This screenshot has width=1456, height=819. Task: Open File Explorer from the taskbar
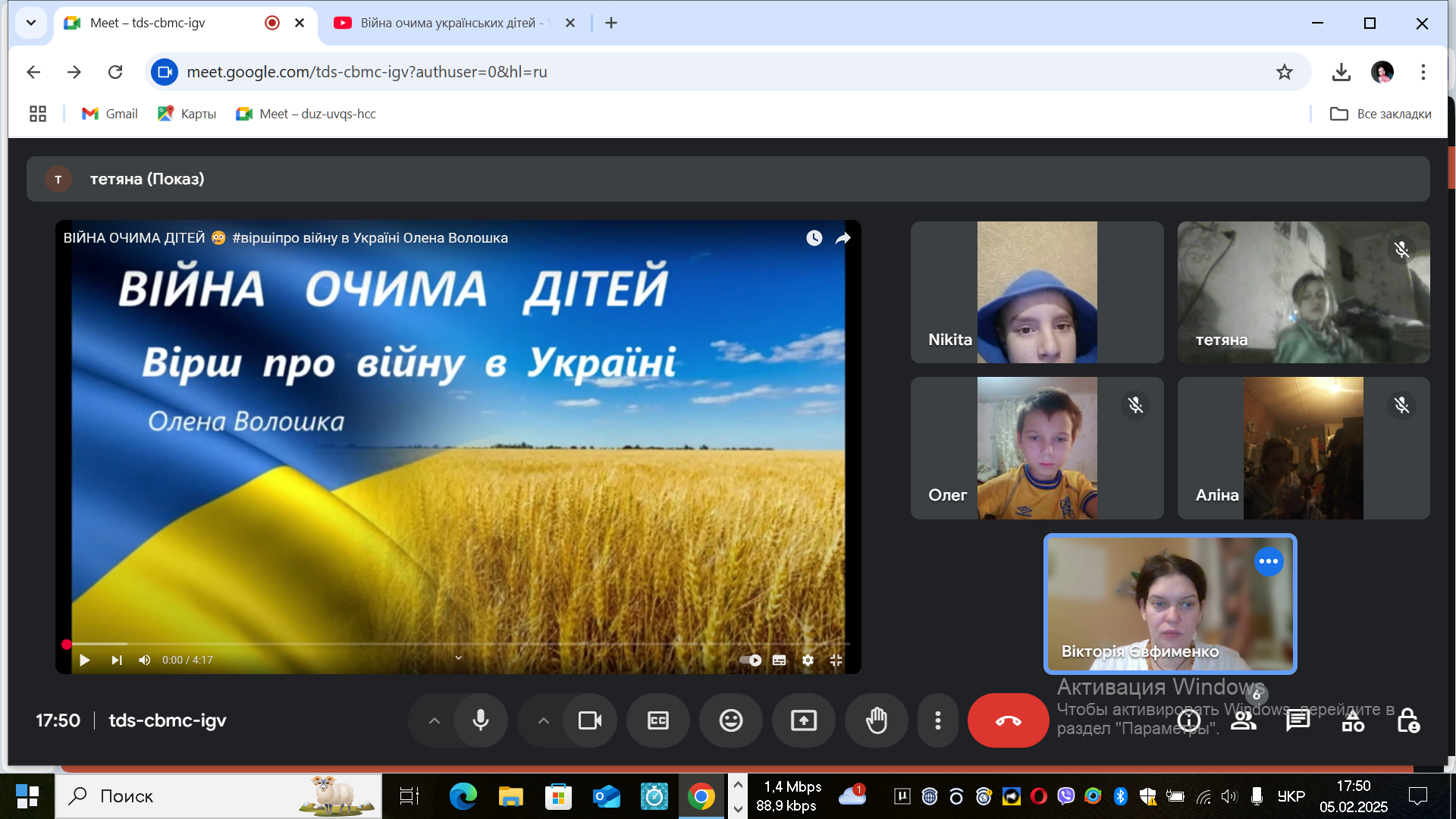click(511, 796)
